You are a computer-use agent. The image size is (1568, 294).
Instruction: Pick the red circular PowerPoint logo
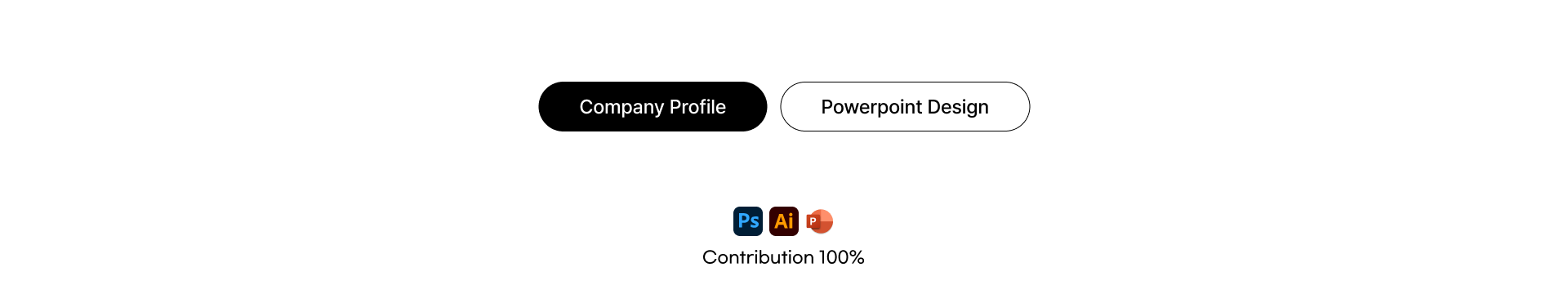tap(819, 221)
